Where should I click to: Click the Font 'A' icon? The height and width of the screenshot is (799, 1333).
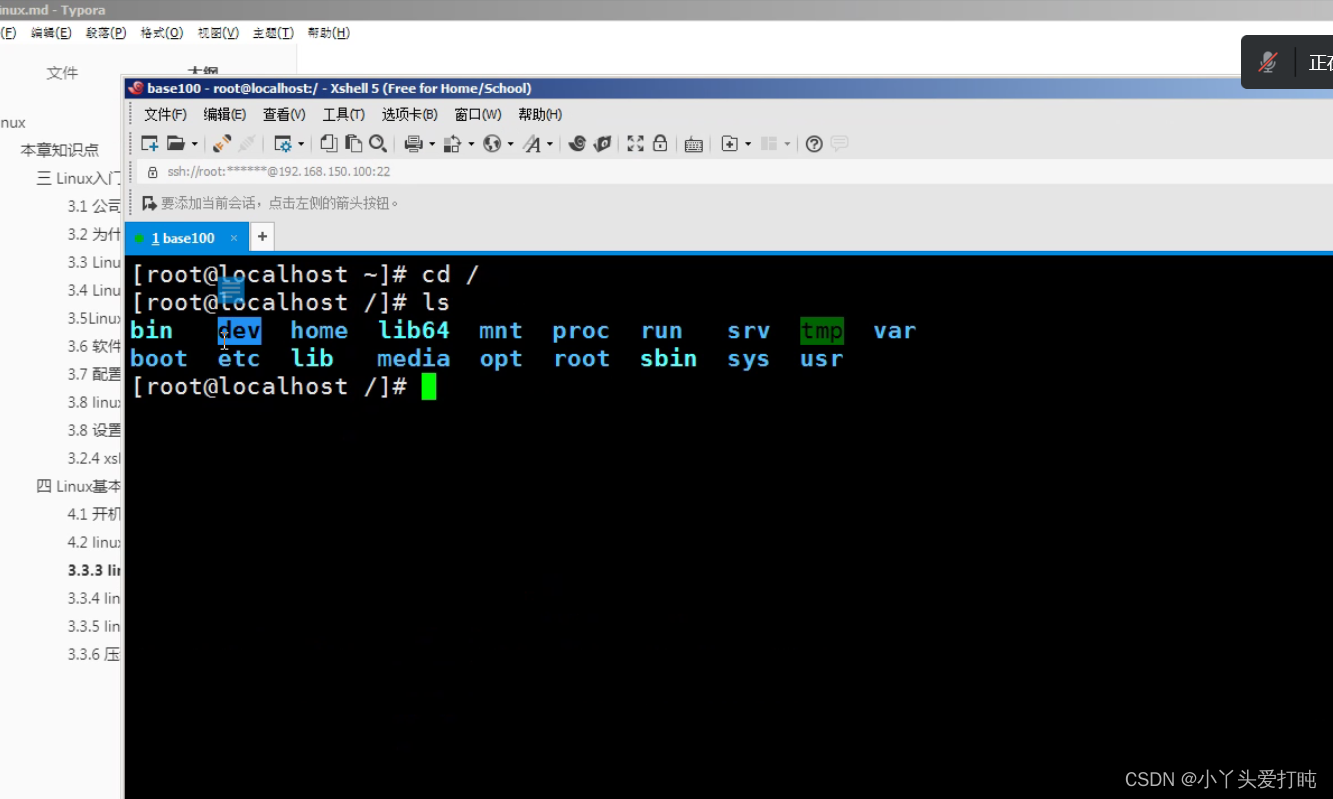[x=532, y=144]
